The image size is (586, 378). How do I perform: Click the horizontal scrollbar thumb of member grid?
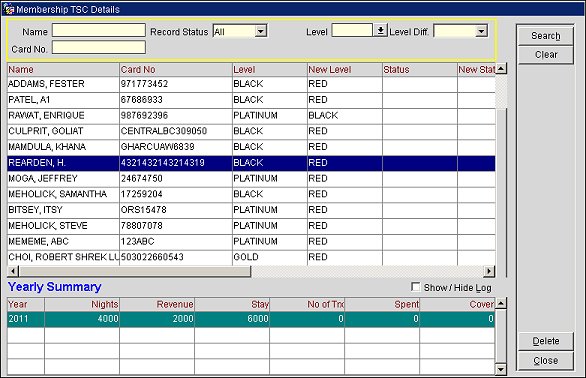(135, 271)
